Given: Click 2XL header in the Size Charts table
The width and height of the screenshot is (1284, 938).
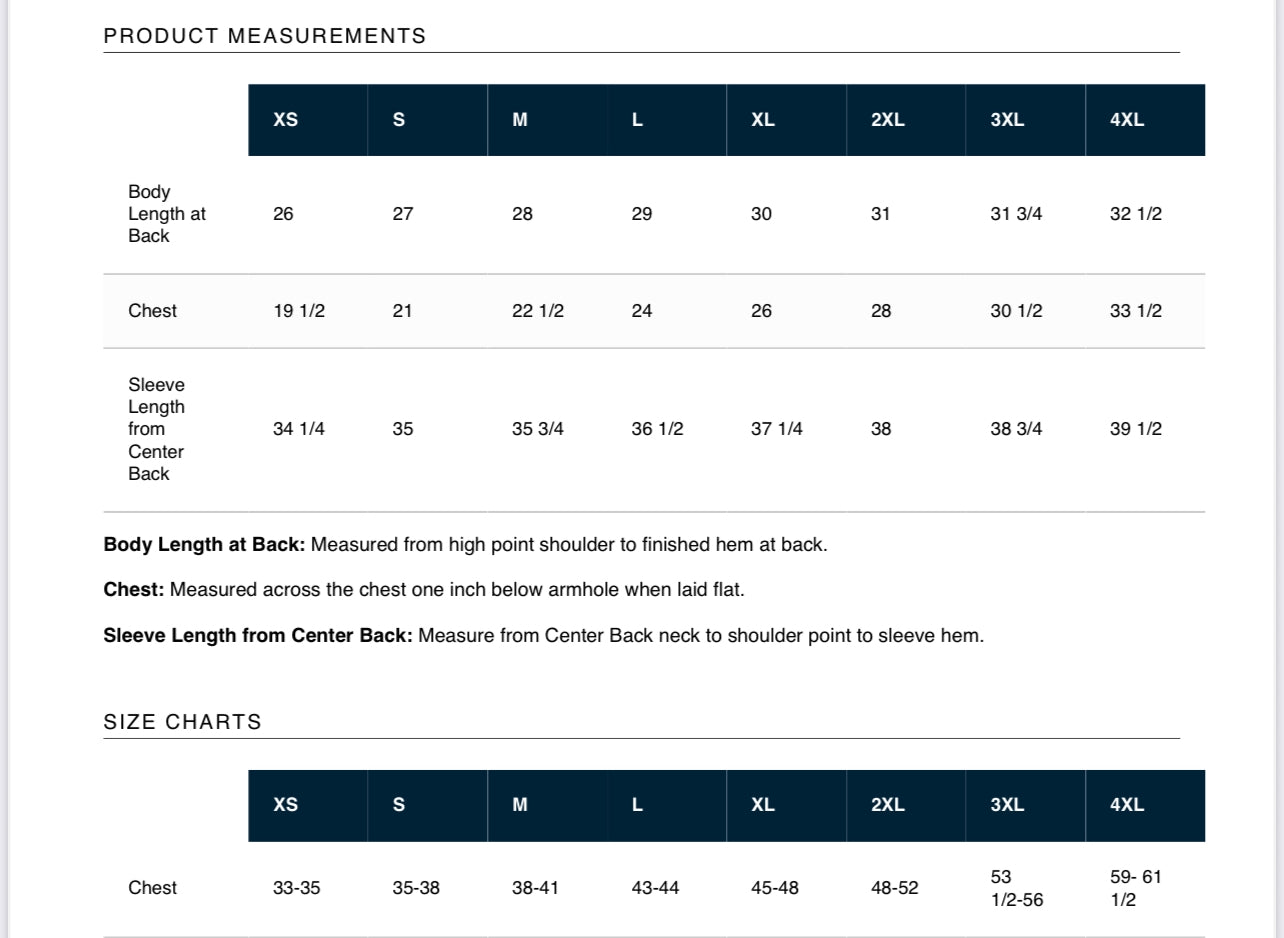Looking at the screenshot, I should [x=888, y=805].
